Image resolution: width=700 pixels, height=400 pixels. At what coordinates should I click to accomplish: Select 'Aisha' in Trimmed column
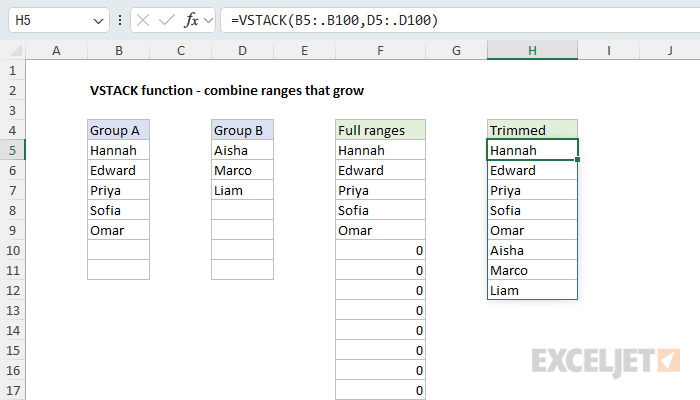point(532,250)
